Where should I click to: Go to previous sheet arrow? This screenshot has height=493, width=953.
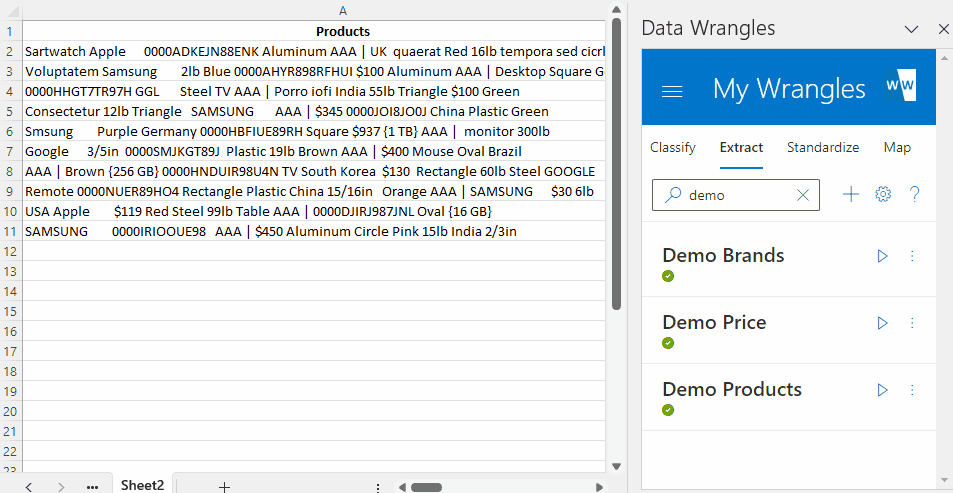(x=28, y=486)
